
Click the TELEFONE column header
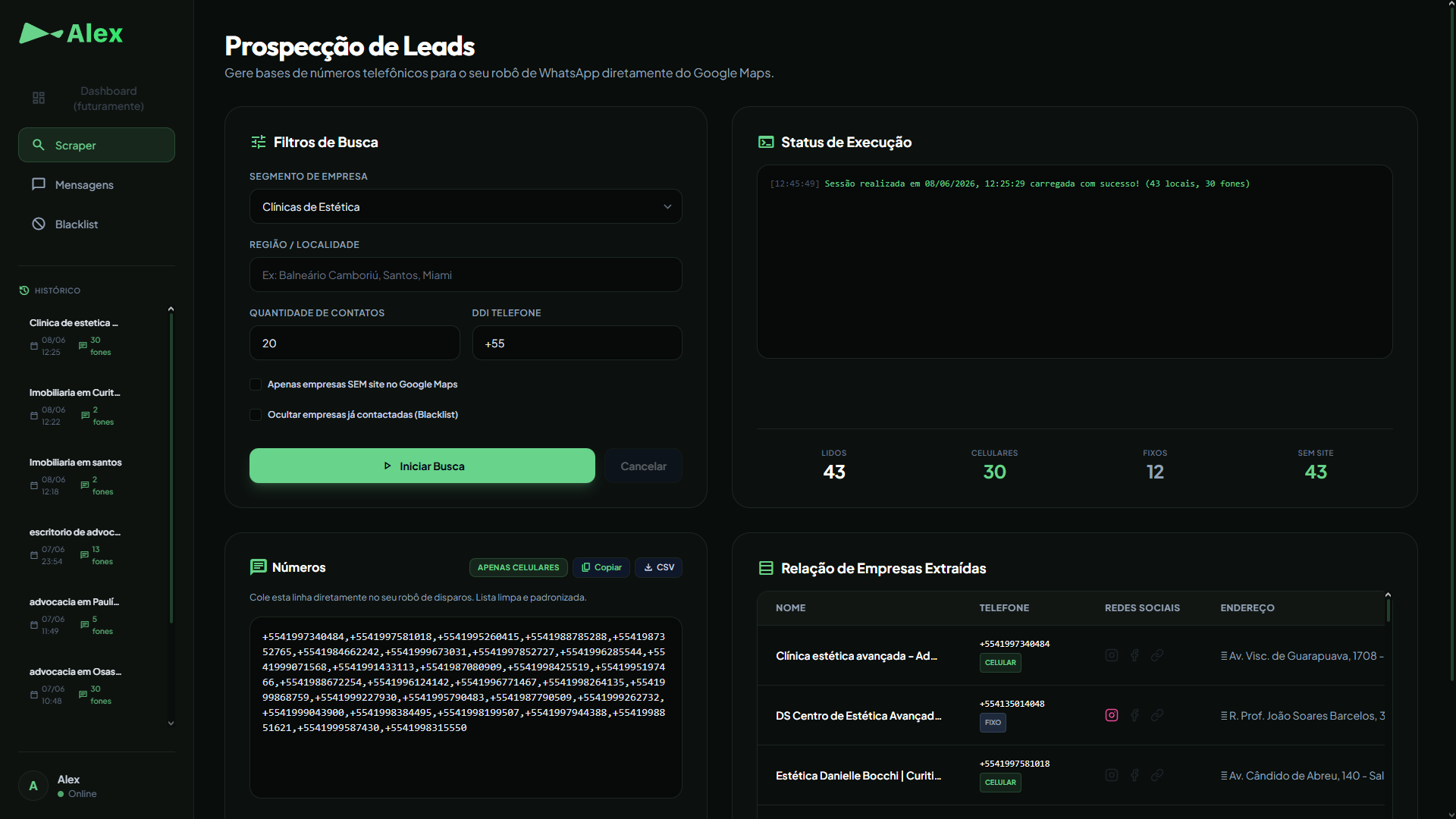click(1004, 608)
